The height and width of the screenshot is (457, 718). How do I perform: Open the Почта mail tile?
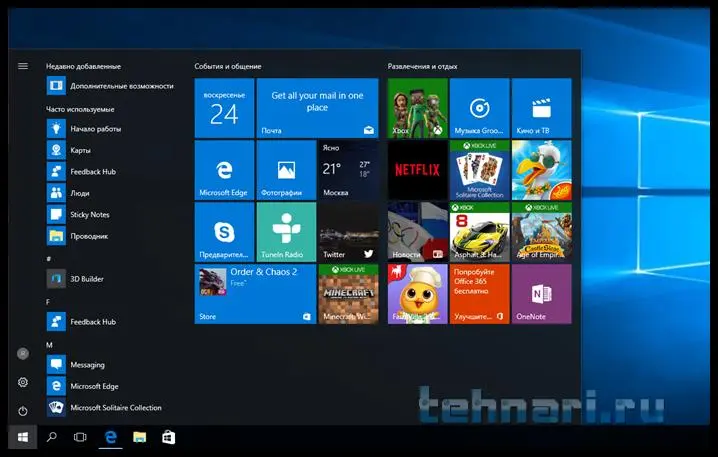pyautogui.click(x=318, y=108)
